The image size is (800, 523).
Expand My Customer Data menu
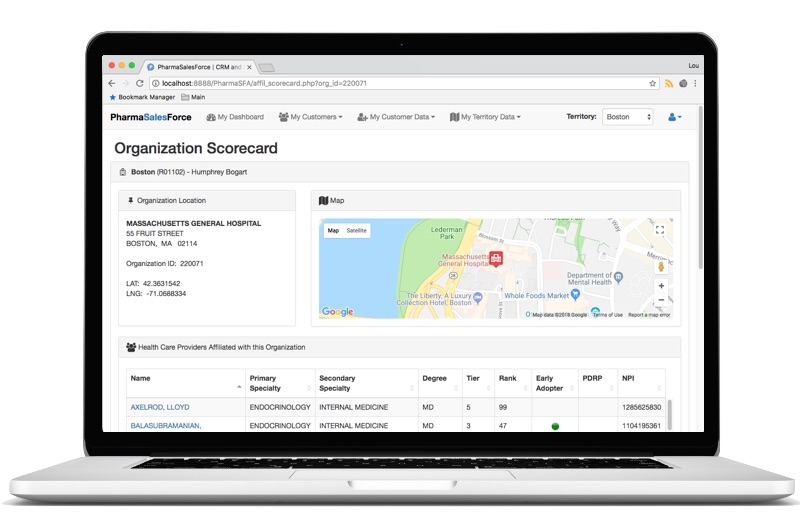396,117
